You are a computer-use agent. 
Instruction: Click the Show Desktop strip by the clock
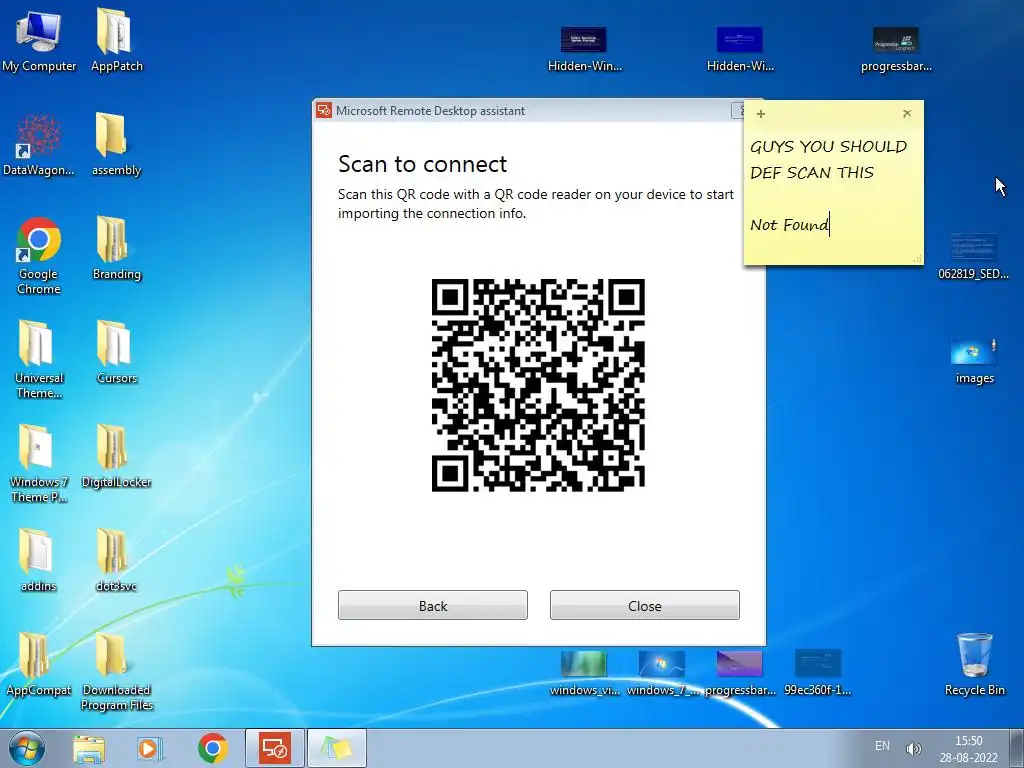click(x=1016, y=748)
